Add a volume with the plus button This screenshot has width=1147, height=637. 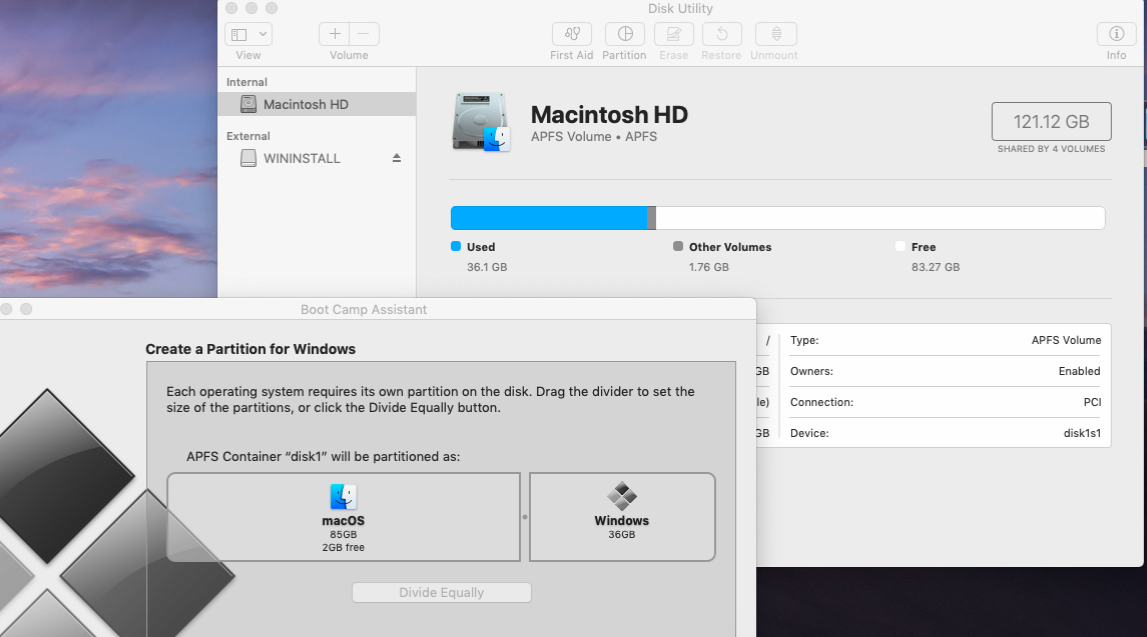pyautogui.click(x=334, y=34)
